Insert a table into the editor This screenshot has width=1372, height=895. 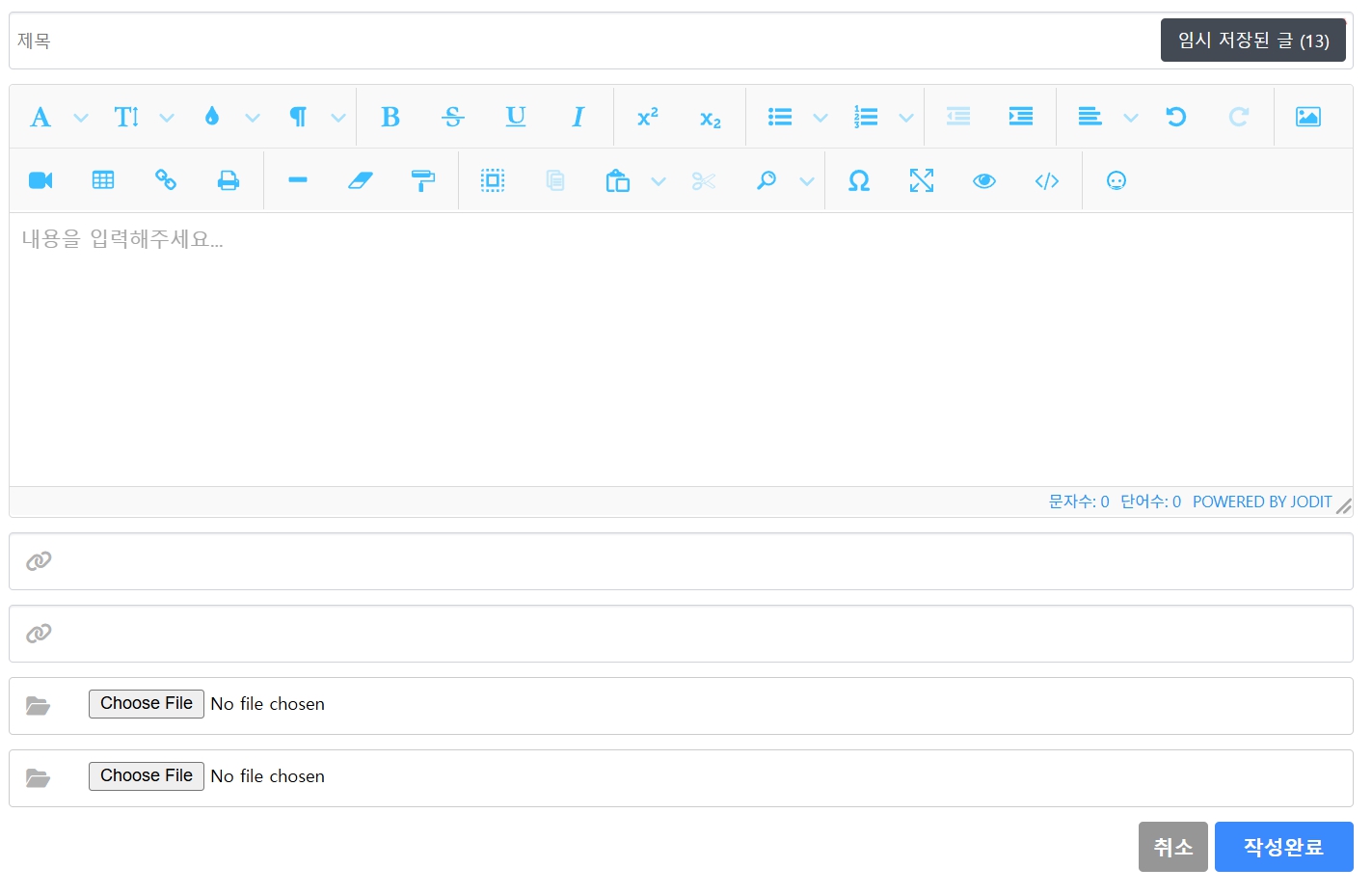[x=103, y=180]
